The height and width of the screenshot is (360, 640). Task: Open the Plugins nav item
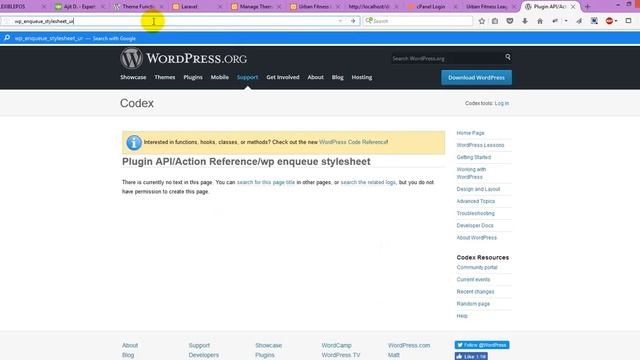point(193,77)
